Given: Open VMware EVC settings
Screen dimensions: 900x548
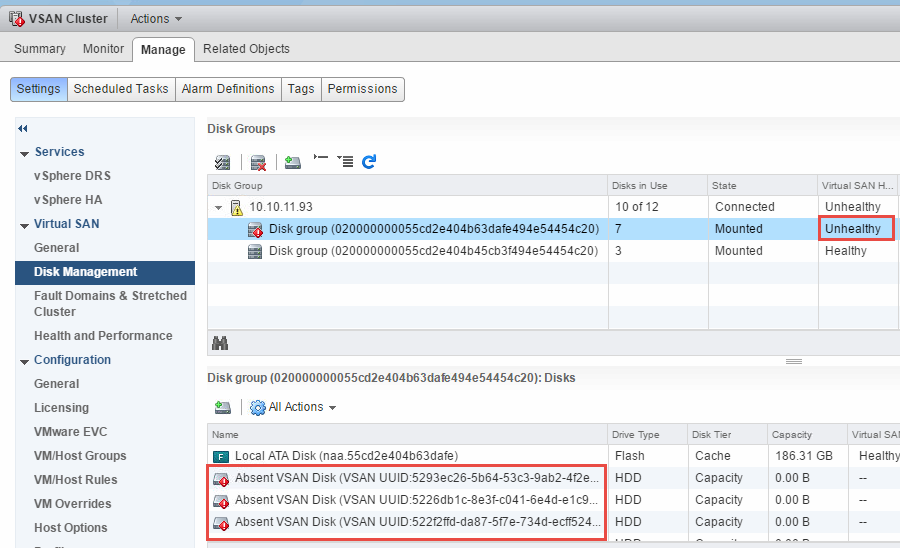Looking at the screenshot, I should (71, 432).
